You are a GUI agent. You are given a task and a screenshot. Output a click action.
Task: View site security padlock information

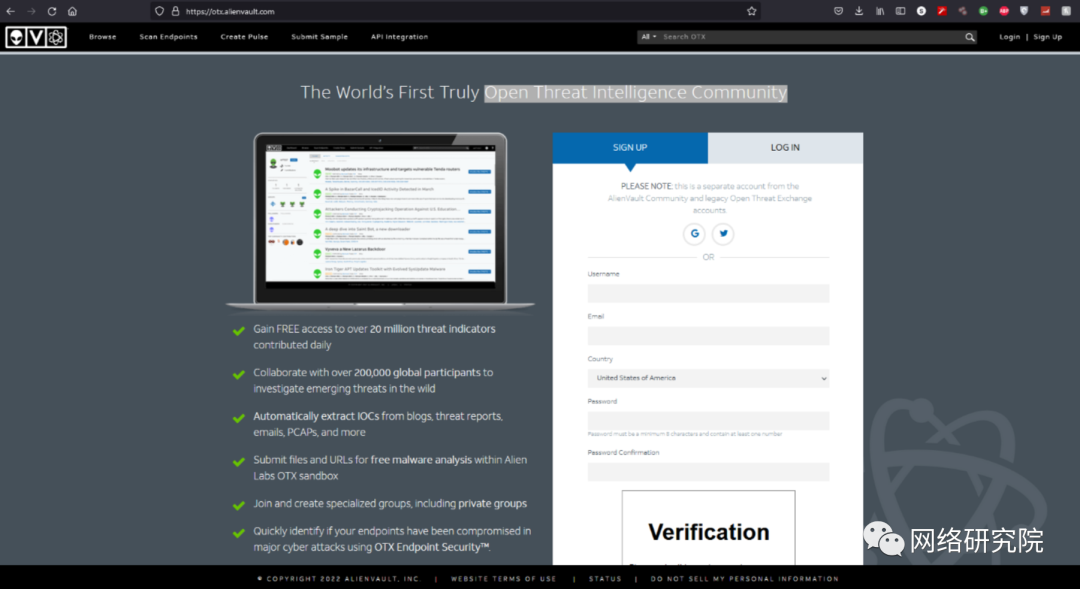[175, 11]
